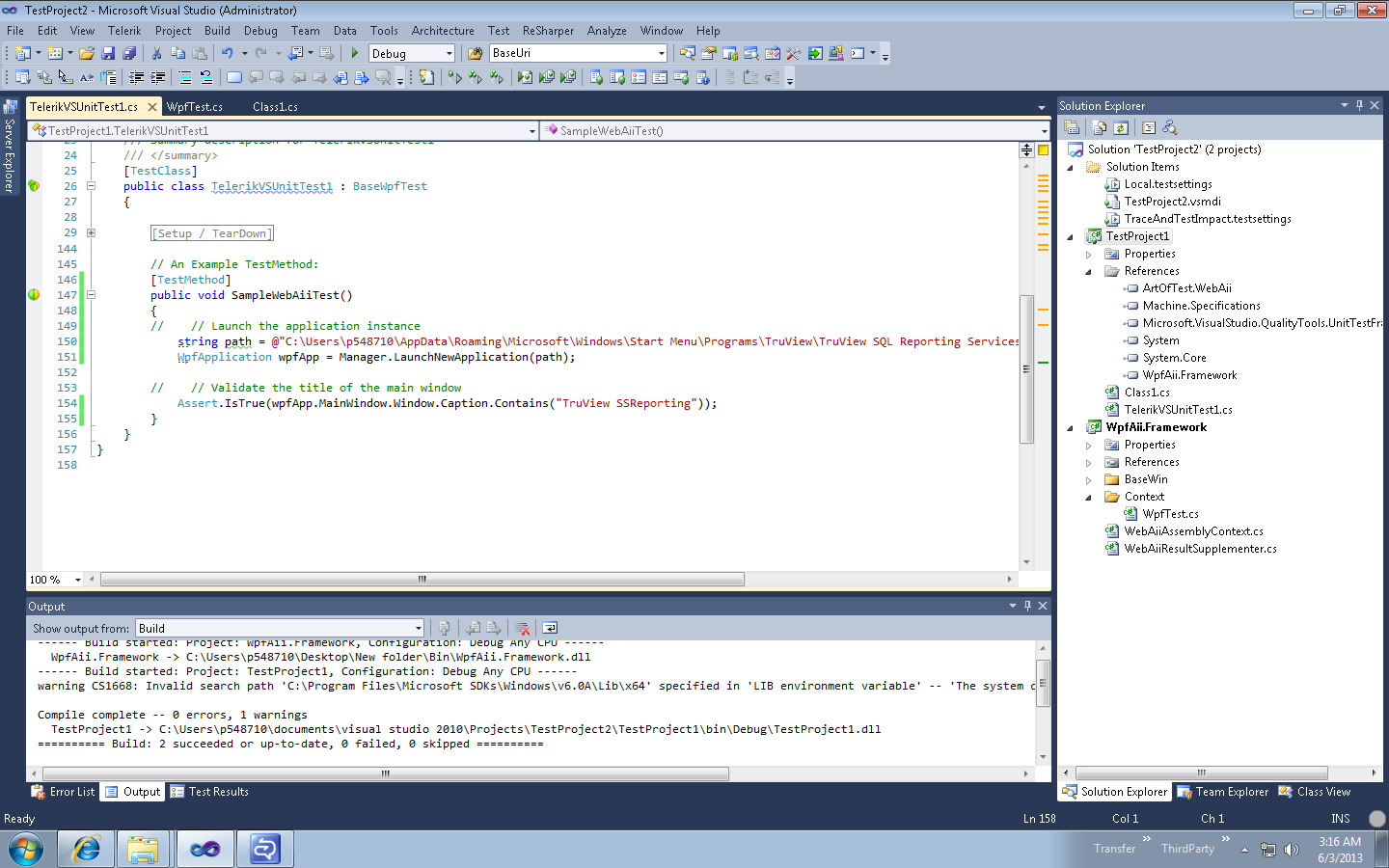Viewport: 1389px width, 868px height.
Task: Click Clear All icon in Output toolbar
Action: (x=522, y=628)
